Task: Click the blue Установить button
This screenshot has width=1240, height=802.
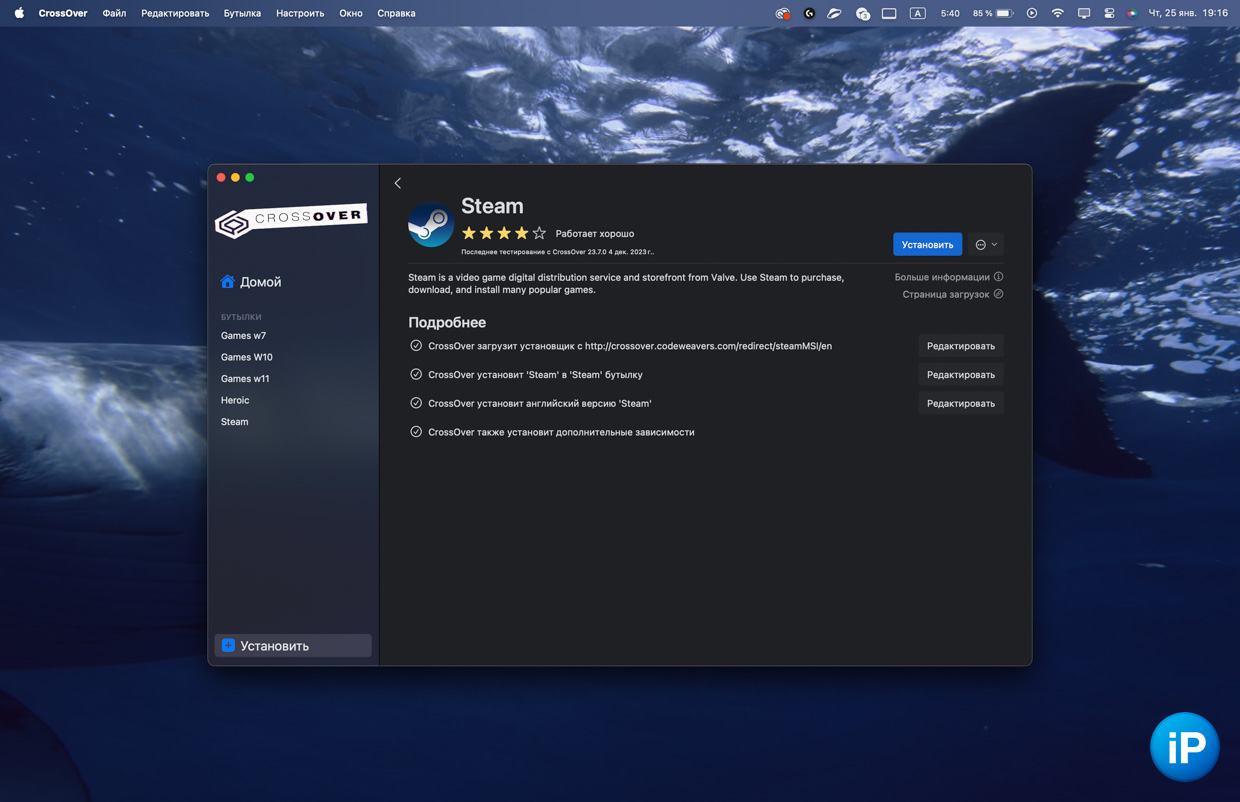Action: (x=927, y=244)
